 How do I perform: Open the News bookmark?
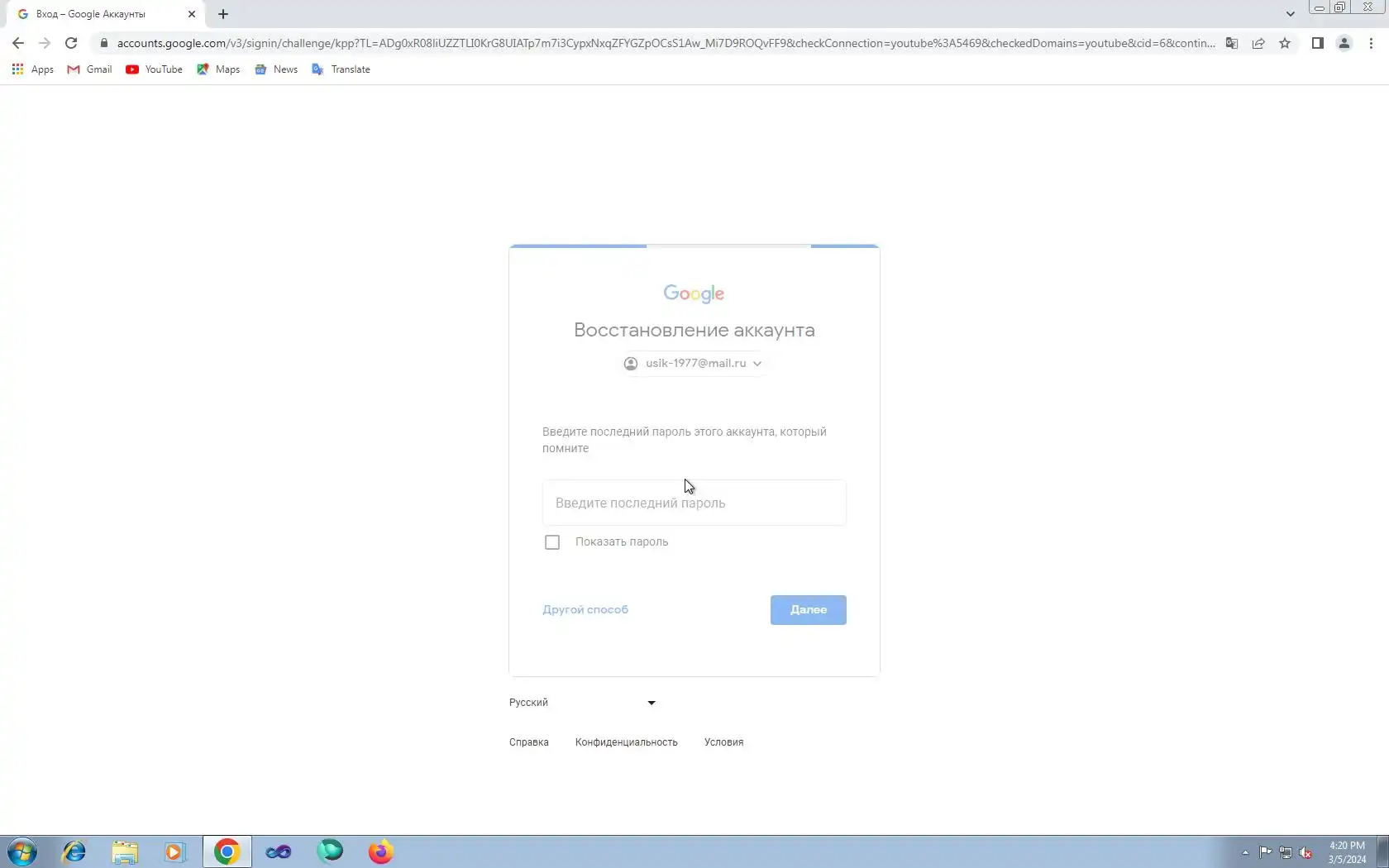276,69
